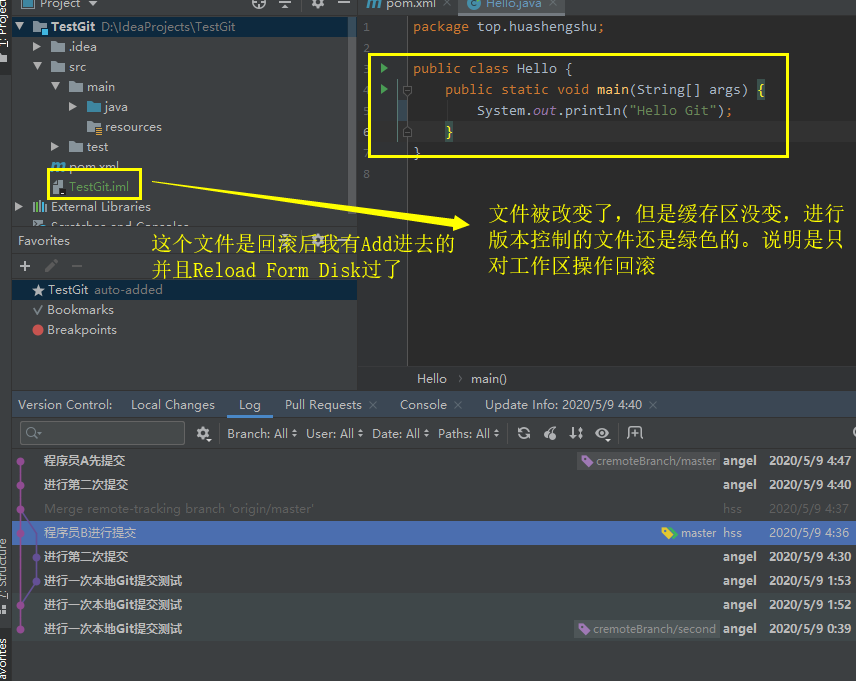Expand the java folder
856x681 pixels.
coord(73,106)
